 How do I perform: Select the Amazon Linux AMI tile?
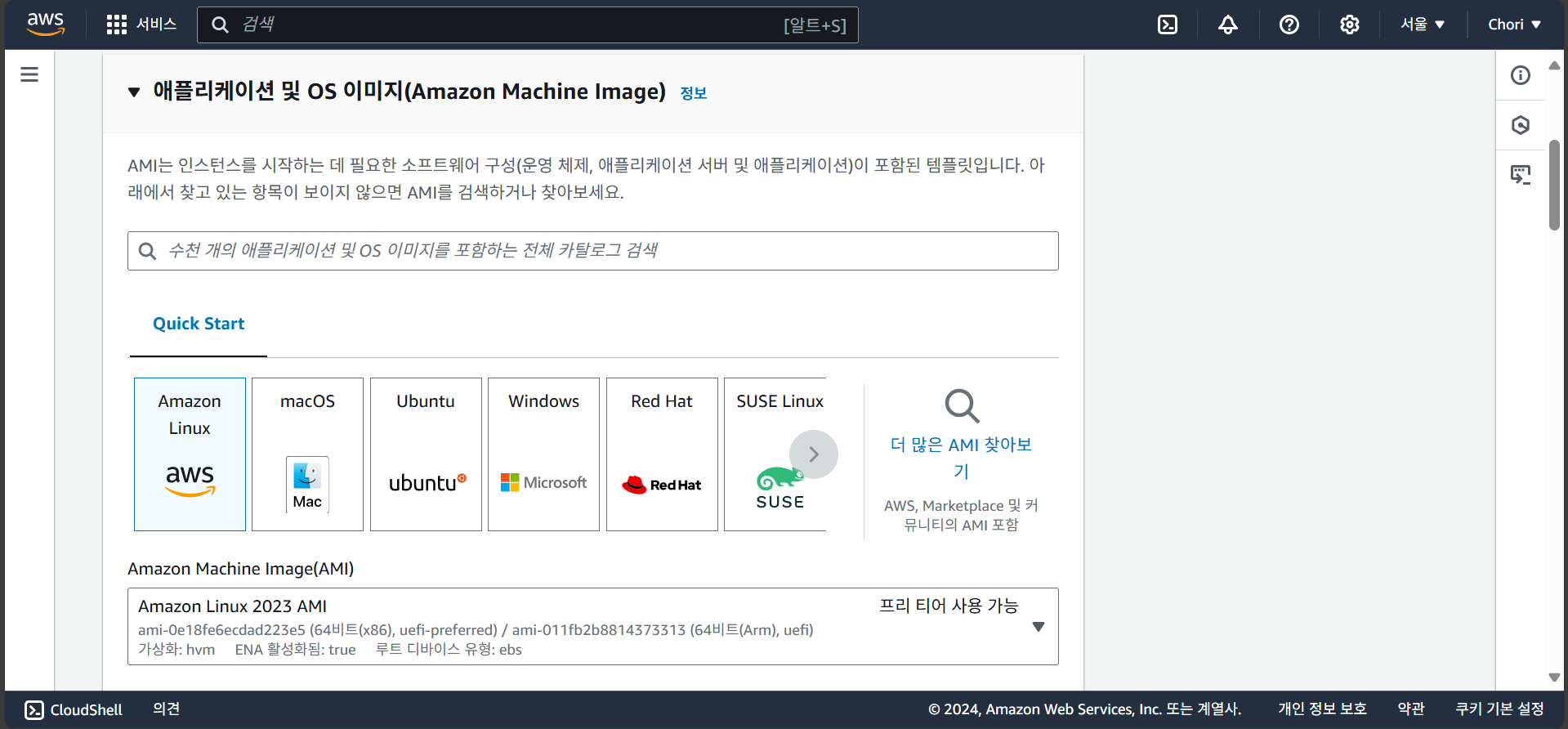pyautogui.click(x=190, y=454)
